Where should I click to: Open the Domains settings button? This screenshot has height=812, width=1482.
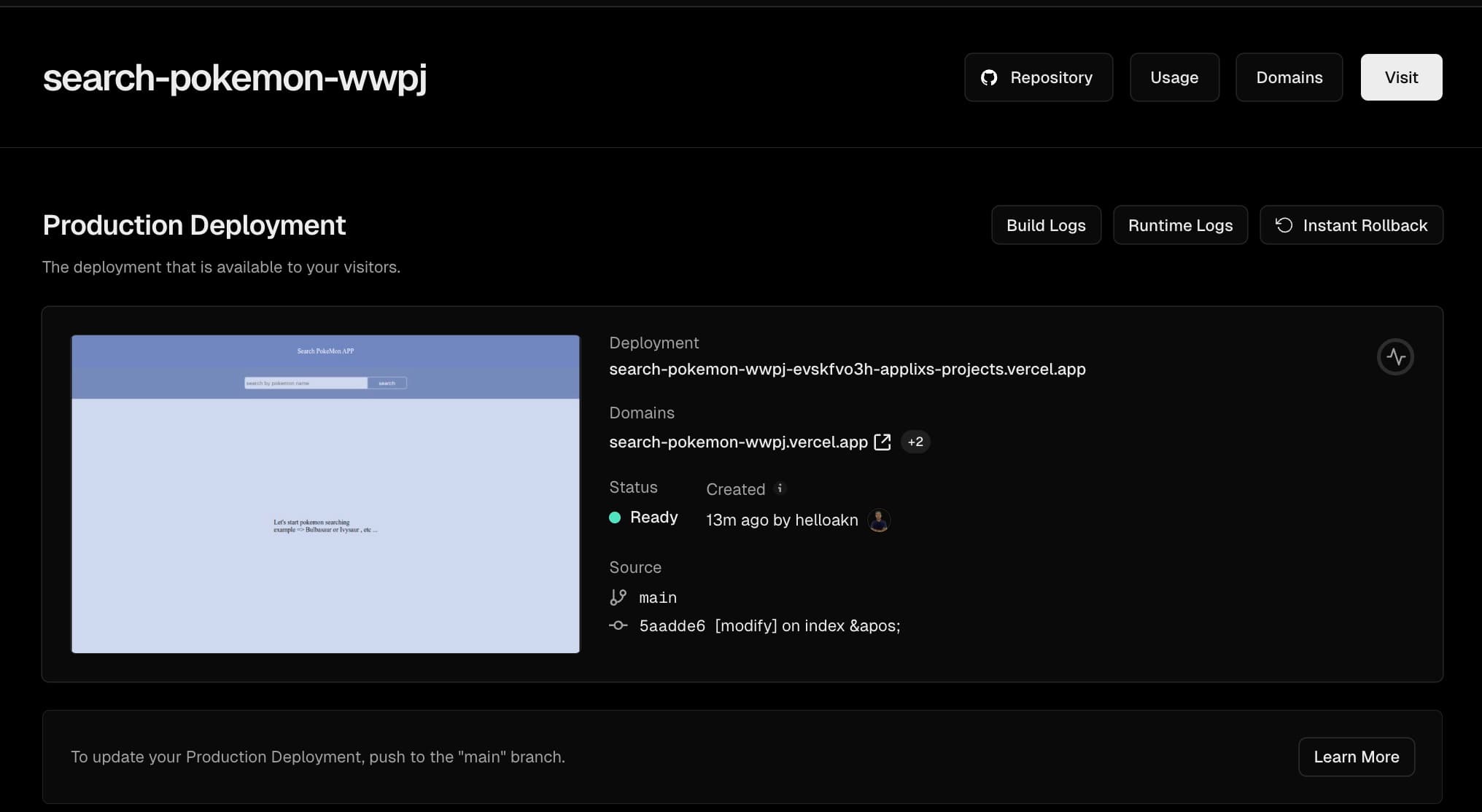pos(1289,77)
